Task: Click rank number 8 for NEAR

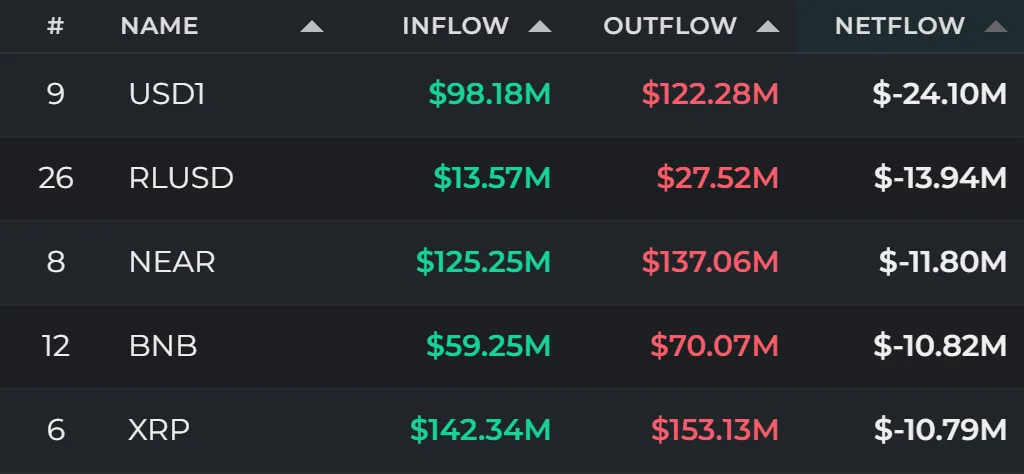Action: click(x=56, y=262)
